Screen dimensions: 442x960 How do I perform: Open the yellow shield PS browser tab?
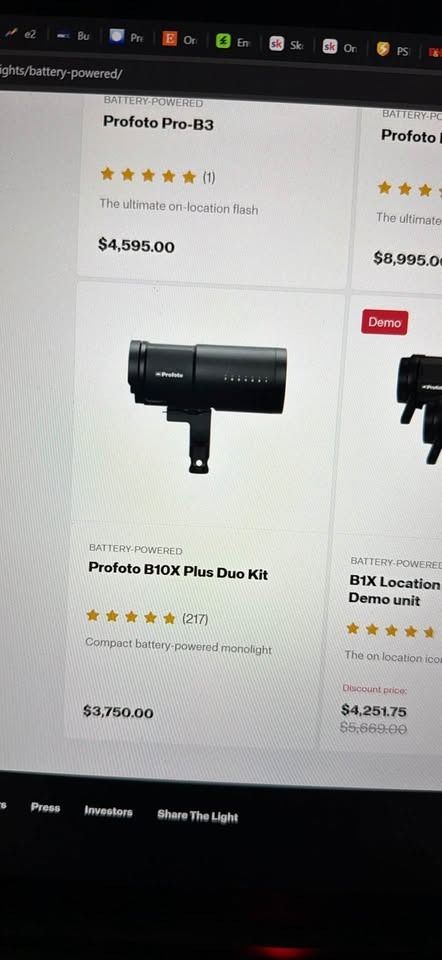click(x=392, y=50)
